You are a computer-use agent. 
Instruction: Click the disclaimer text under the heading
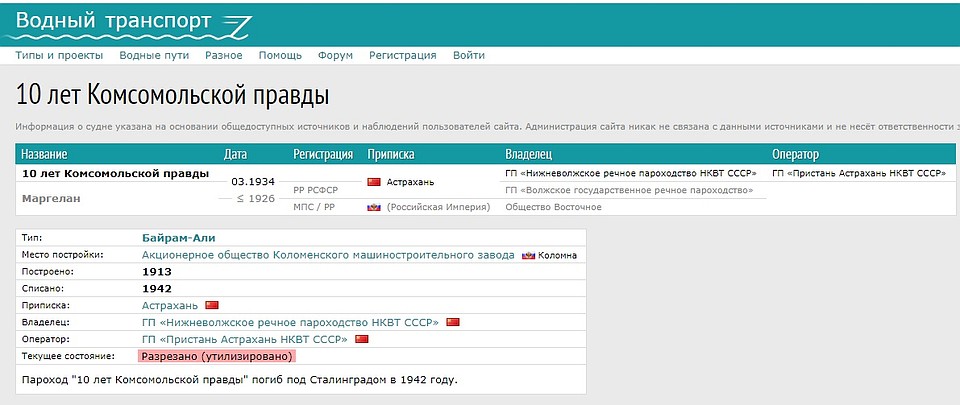tap(487, 127)
